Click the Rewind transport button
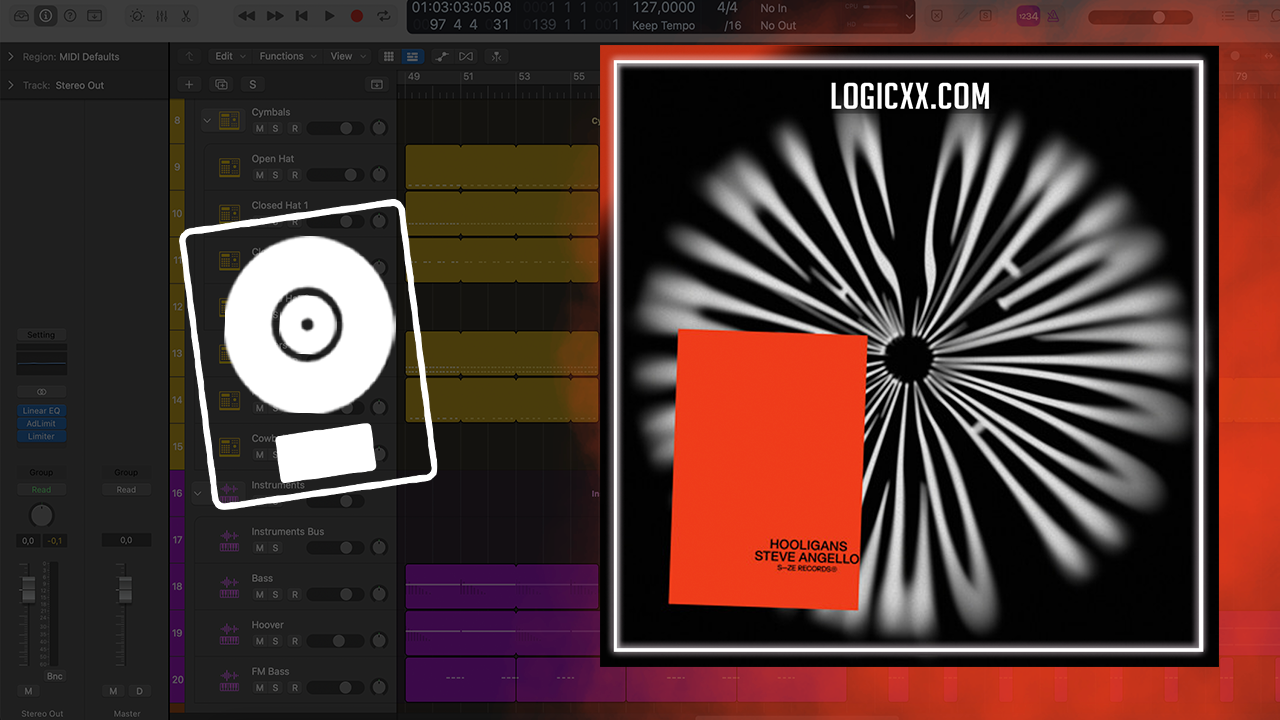Screen dimensions: 1280x720 click(x=246, y=16)
